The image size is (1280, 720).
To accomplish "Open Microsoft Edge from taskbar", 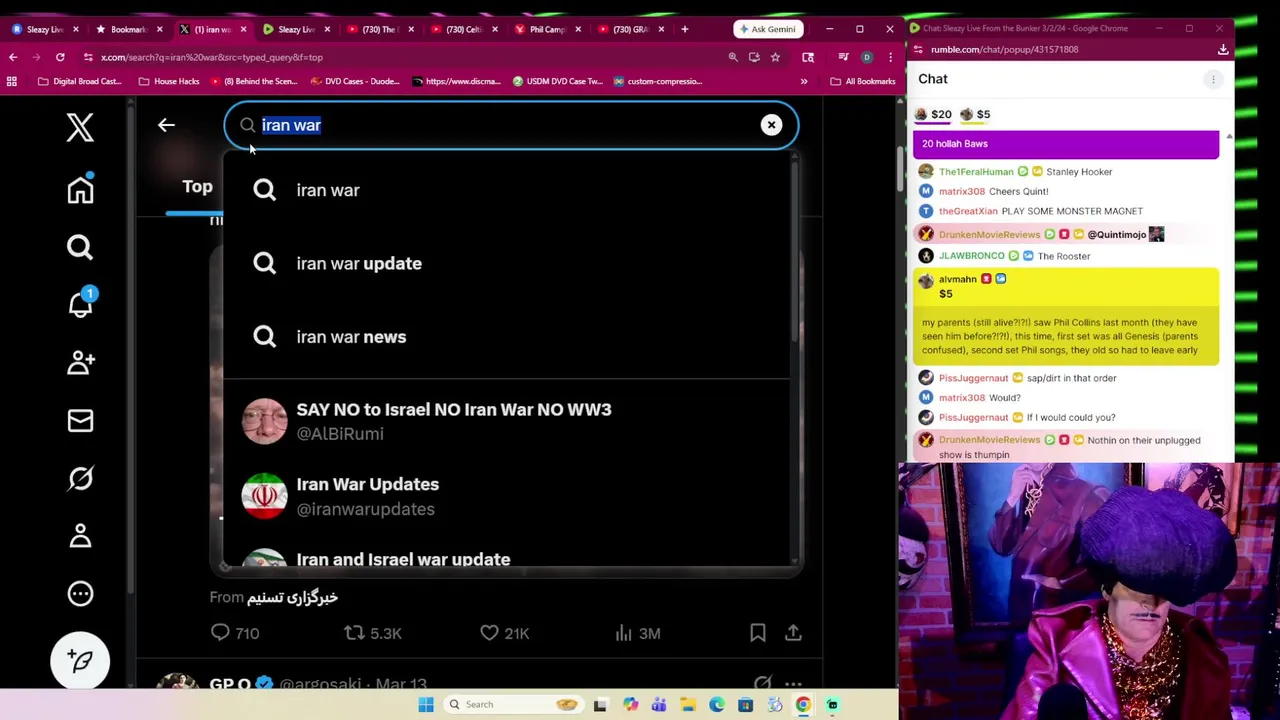I will coord(717,704).
